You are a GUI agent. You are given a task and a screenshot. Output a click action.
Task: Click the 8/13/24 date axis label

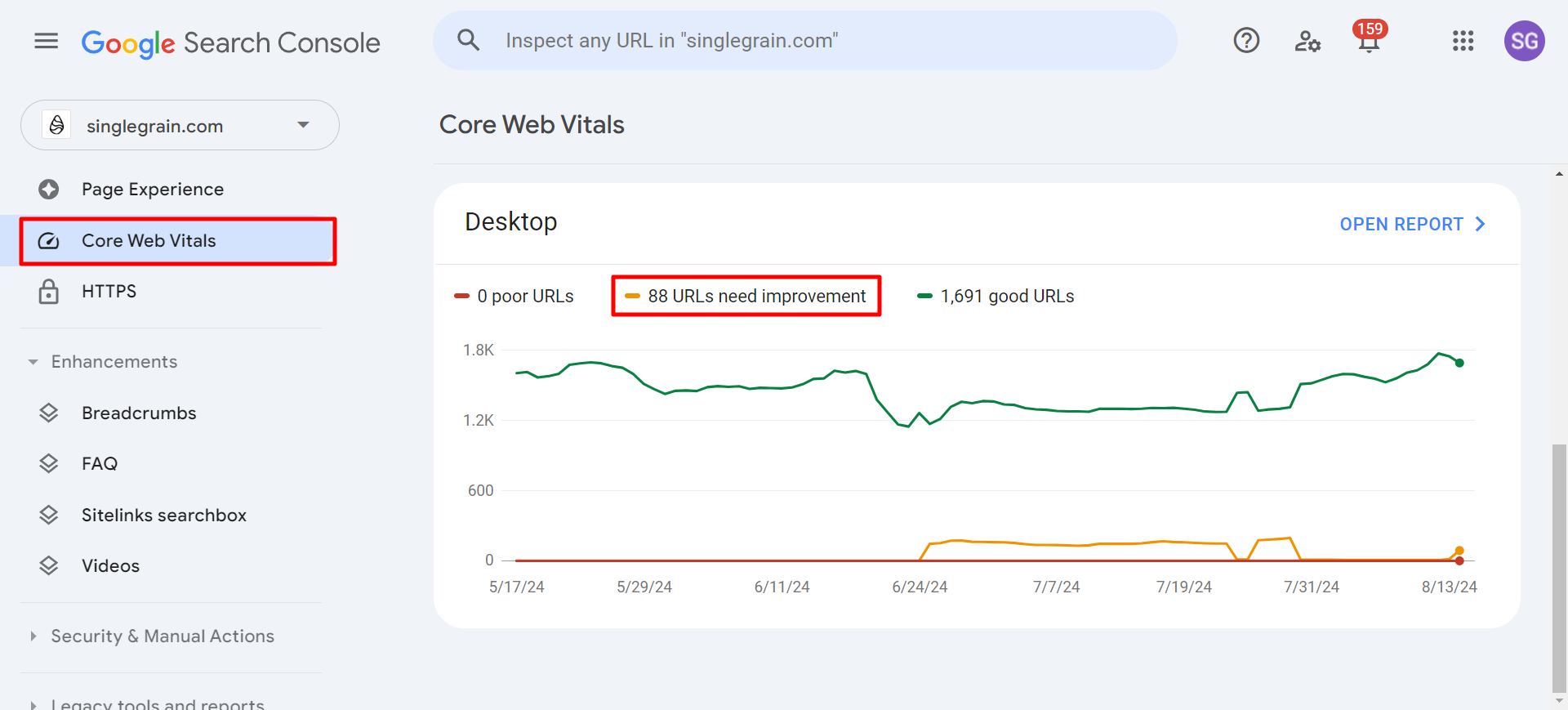(1449, 587)
